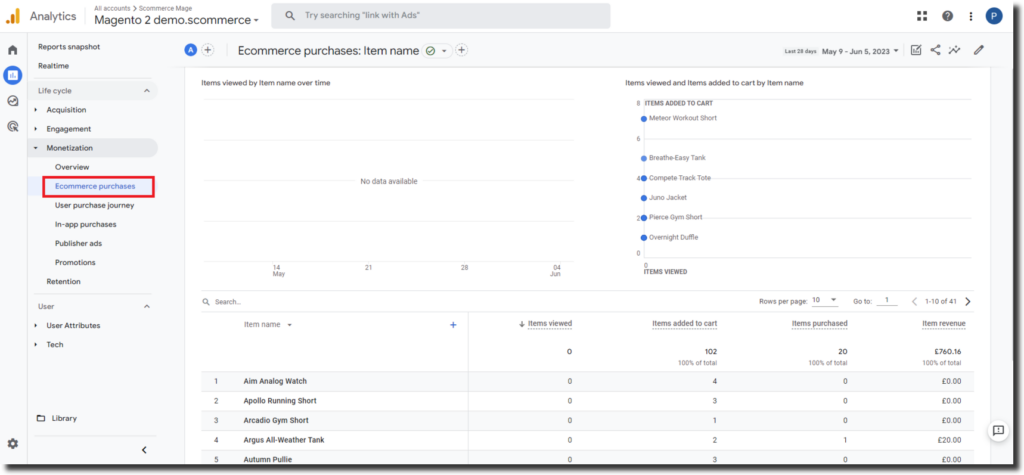Screen dimensions: 1024x475
Task: Collapse the sidebar navigation arrow
Action: click(x=144, y=450)
